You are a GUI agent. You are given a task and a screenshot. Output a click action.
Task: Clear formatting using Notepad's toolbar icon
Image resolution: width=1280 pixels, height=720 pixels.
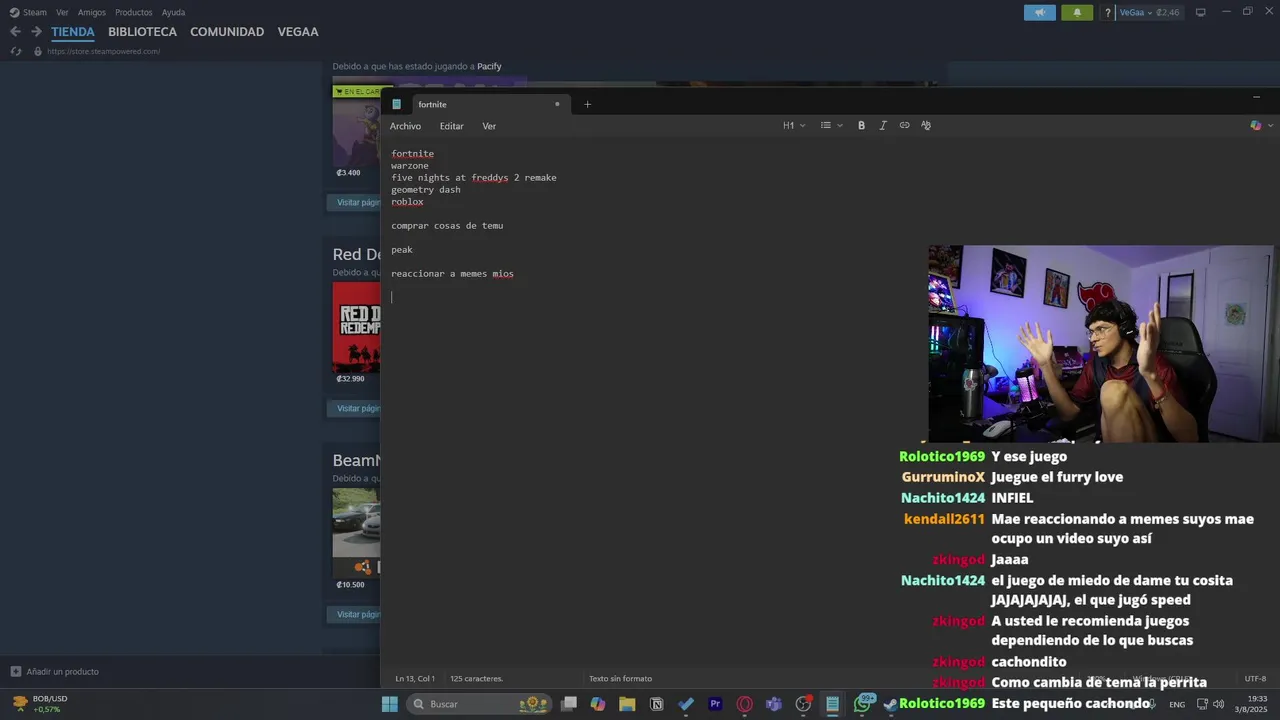point(926,125)
